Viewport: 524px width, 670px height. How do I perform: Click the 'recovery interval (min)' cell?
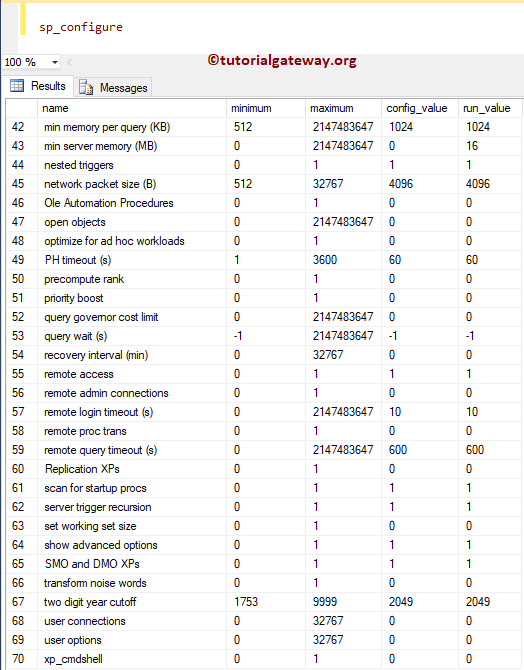[x=132, y=355]
